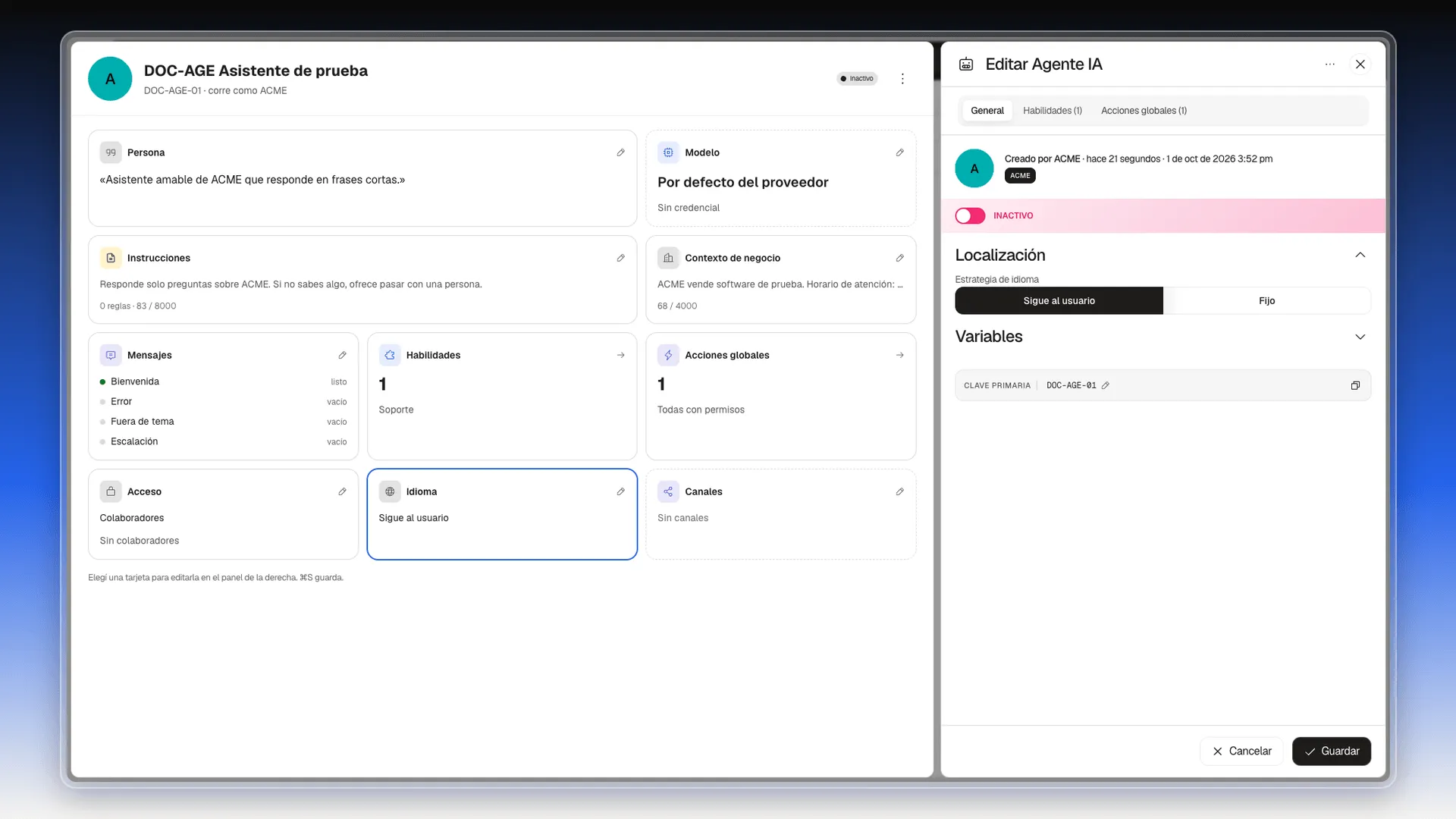Image resolution: width=1456 pixels, height=819 pixels.
Task: Open Acciones globales arrow icon
Action: click(899, 355)
